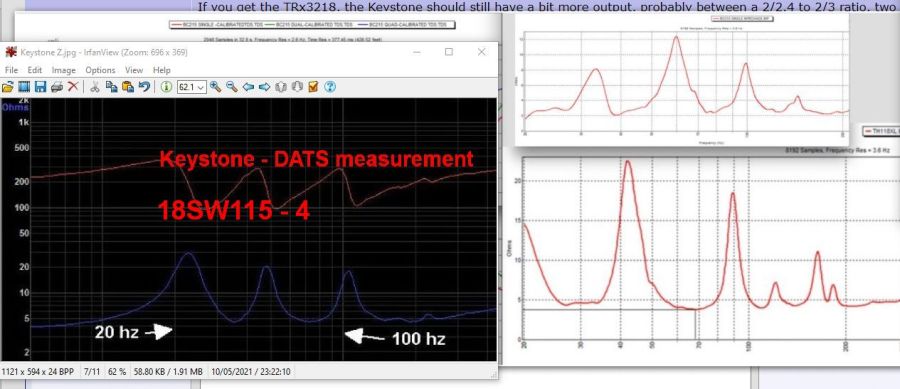Image resolution: width=900 pixels, height=389 pixels.
Task: Minimize the IrfanView window
Action: [x=416, y=52]
